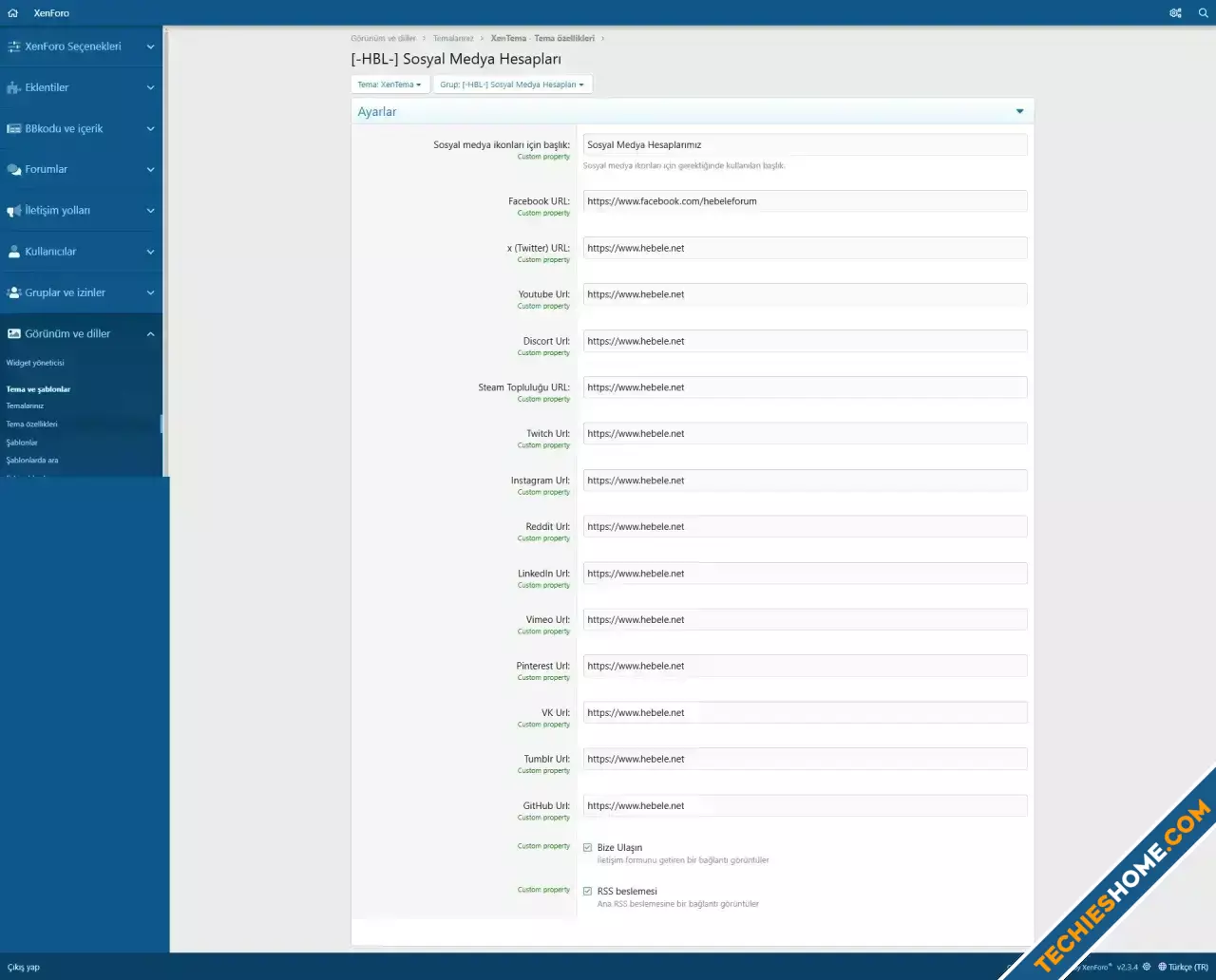Viewport: 1216px width, 980px height.
Task: Click the Facebook URL input field
Action: [805, 201]
